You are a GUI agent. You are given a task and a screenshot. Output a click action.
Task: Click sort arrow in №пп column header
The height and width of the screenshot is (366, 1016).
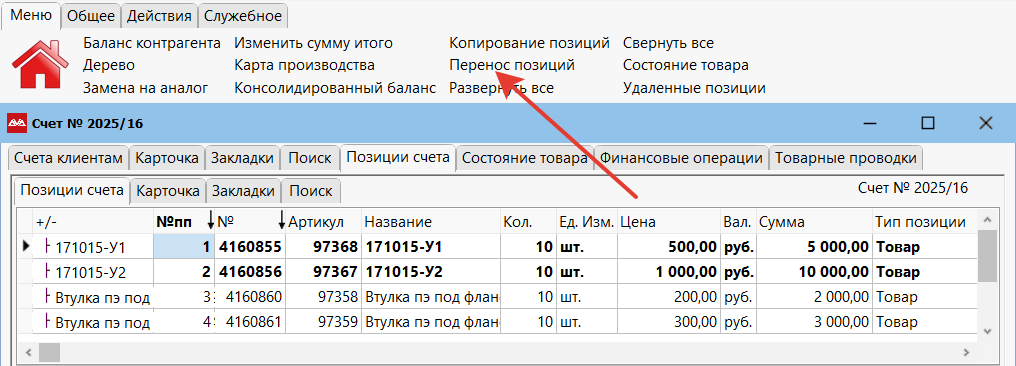coord(210,222)
